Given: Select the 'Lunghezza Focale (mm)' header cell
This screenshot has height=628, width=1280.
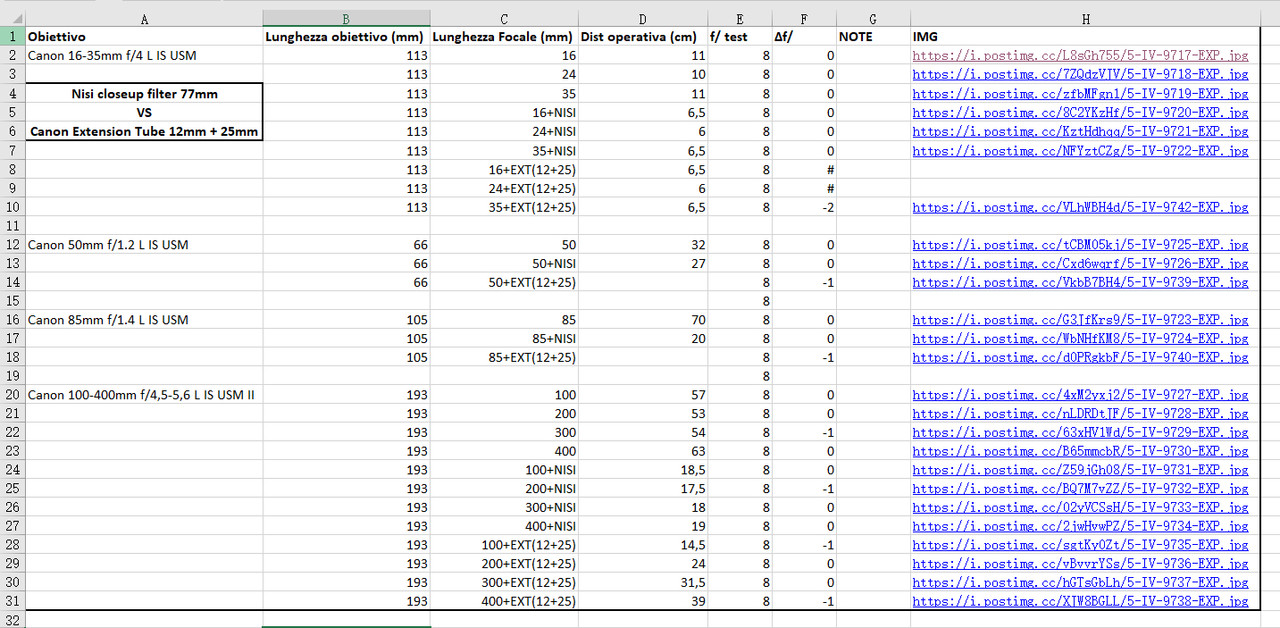Looking at the screenshot, I should (x=504, y=37).
